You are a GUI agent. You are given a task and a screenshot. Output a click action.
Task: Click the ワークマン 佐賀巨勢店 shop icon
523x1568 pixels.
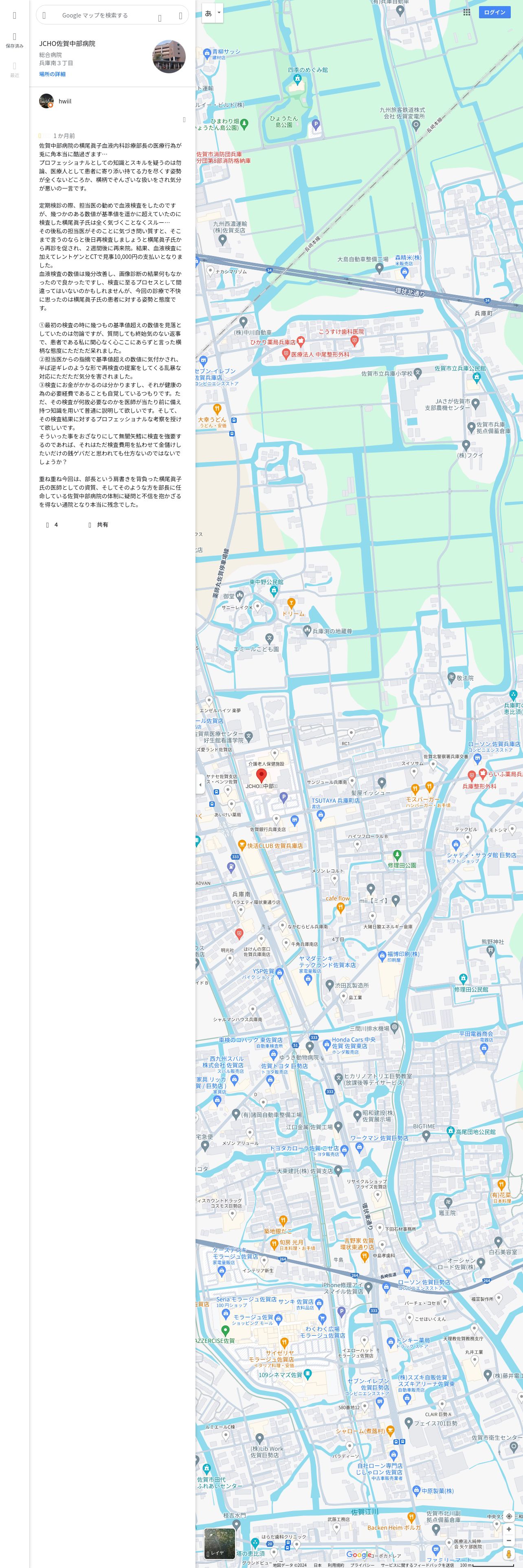pyautogui.click(x=360, y=1148)
